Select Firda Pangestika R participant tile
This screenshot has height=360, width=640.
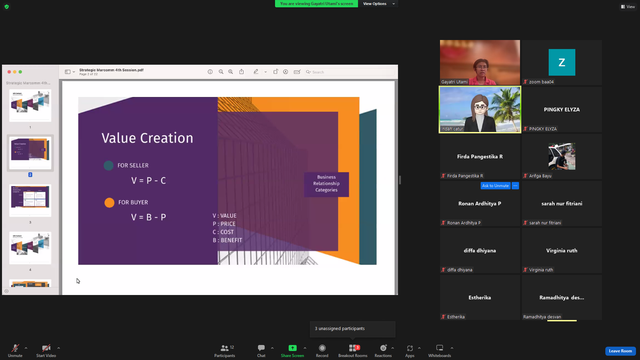480,157
